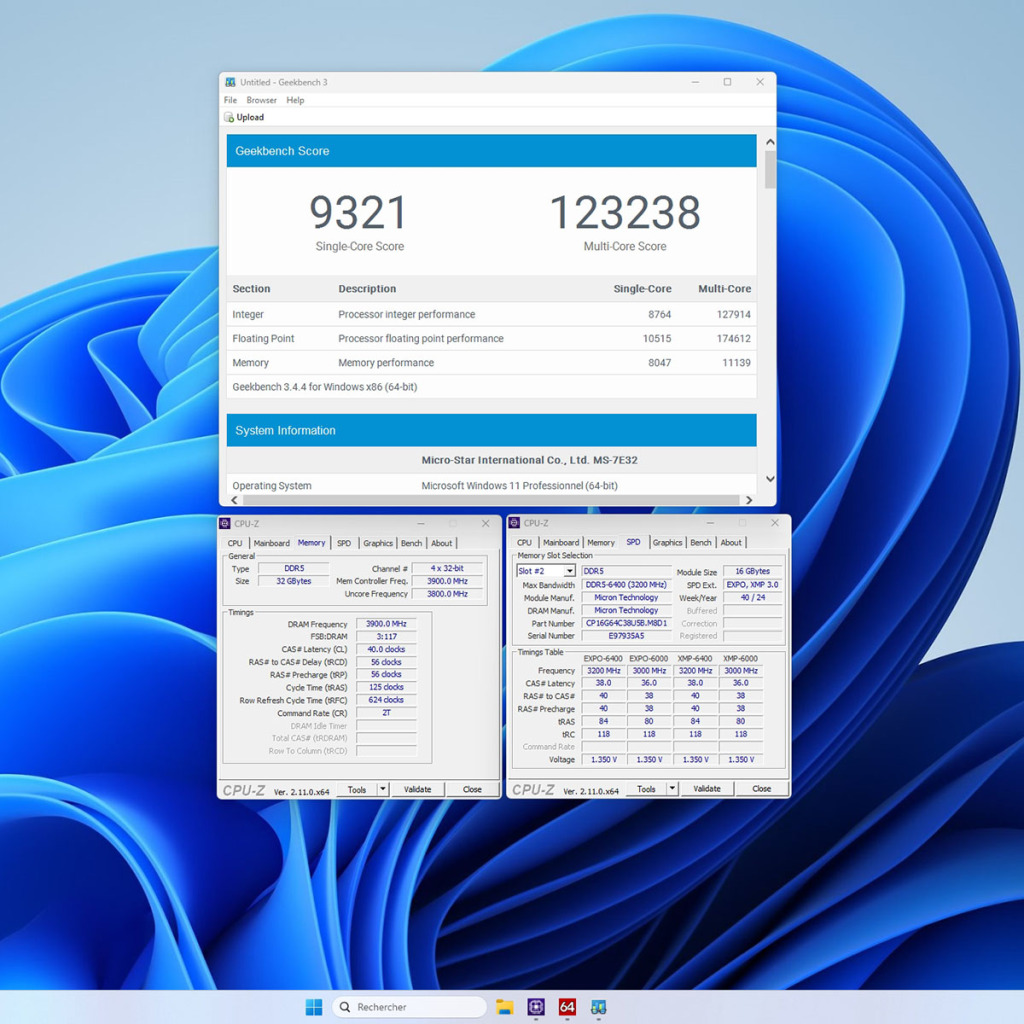Screen dimensions: 1024x1024
Task: Minimize the left CPU-Z window
Action: (421, 524)
